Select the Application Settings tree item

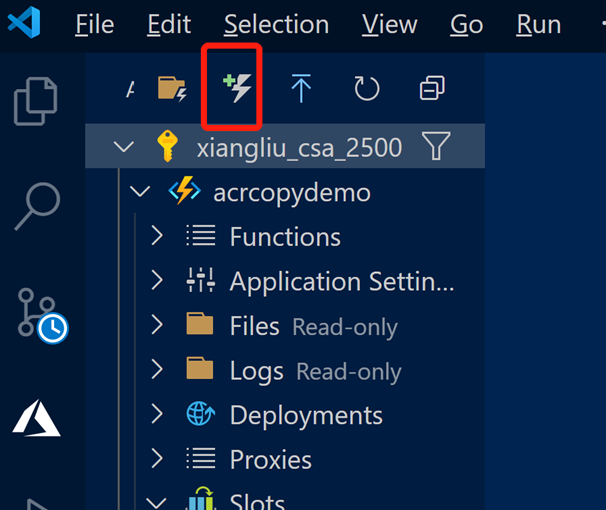point(285,280)
